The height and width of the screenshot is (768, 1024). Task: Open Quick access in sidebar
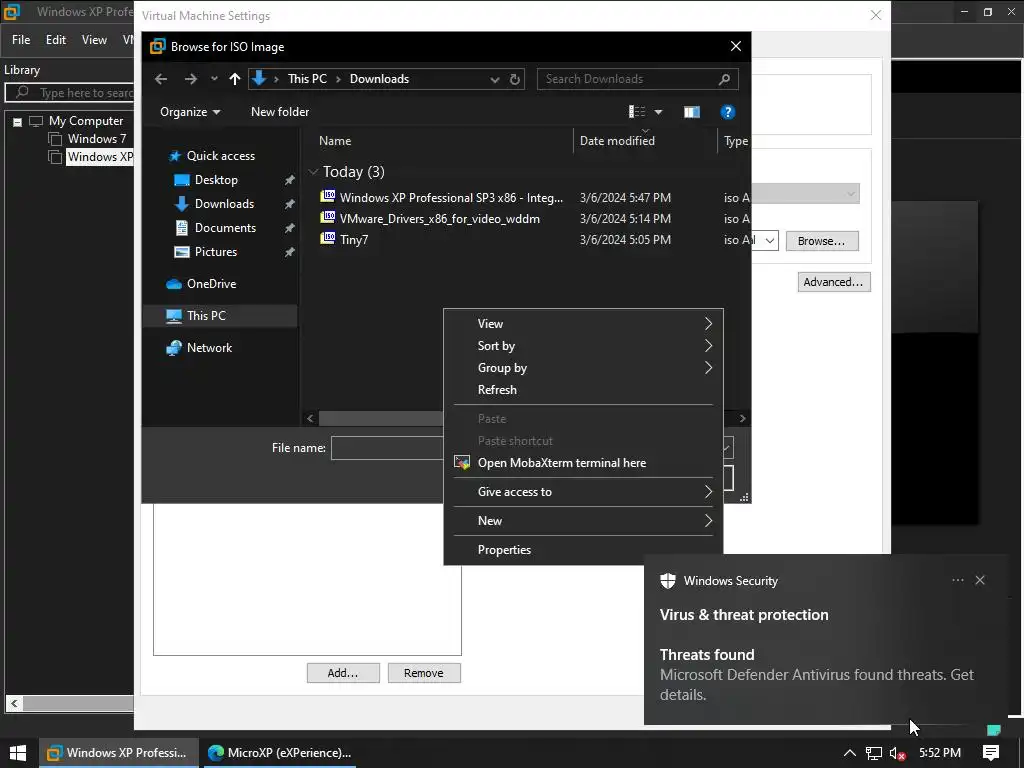(212, 156)
